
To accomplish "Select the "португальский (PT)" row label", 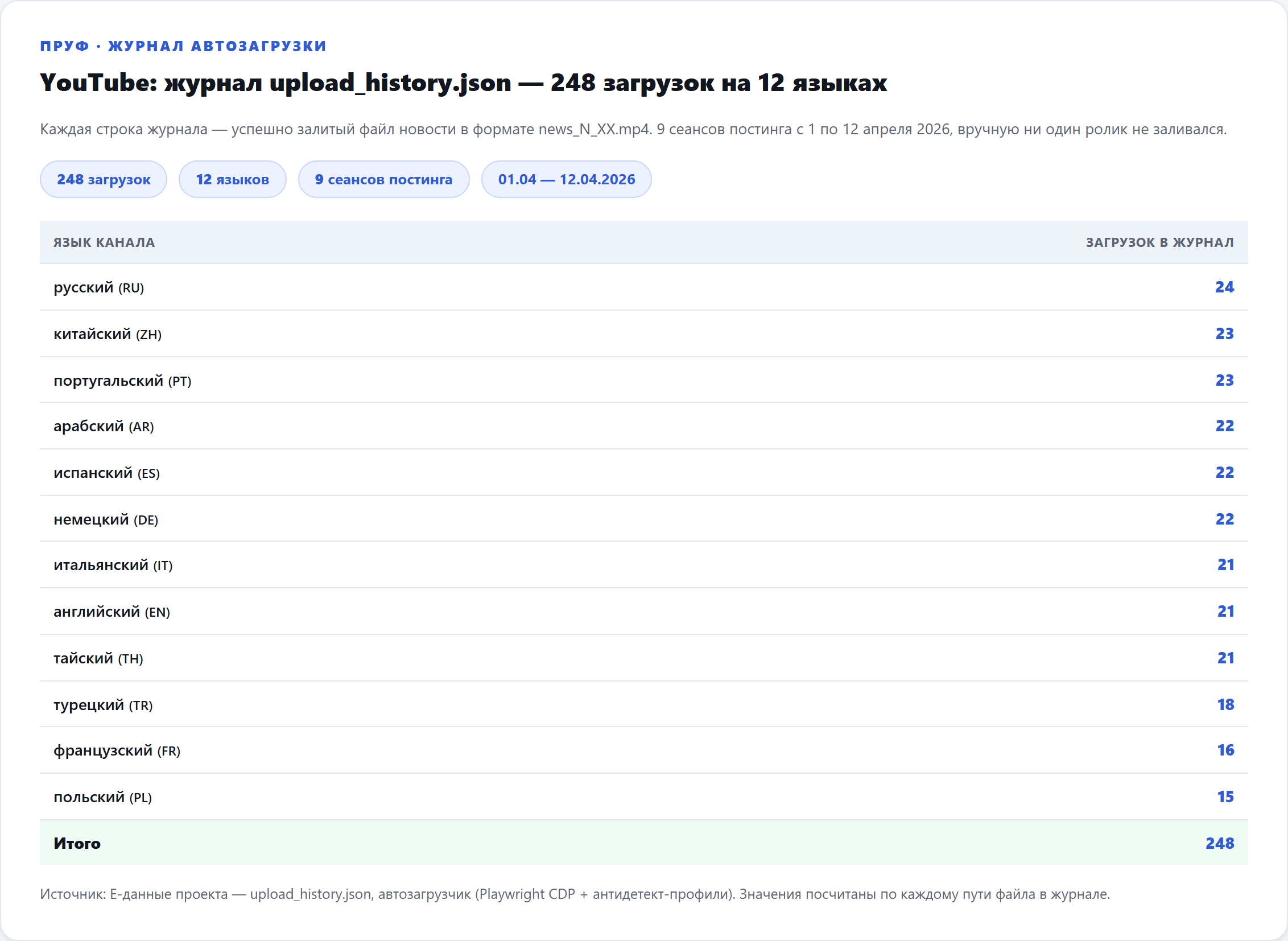I will (x=122, y=381).
